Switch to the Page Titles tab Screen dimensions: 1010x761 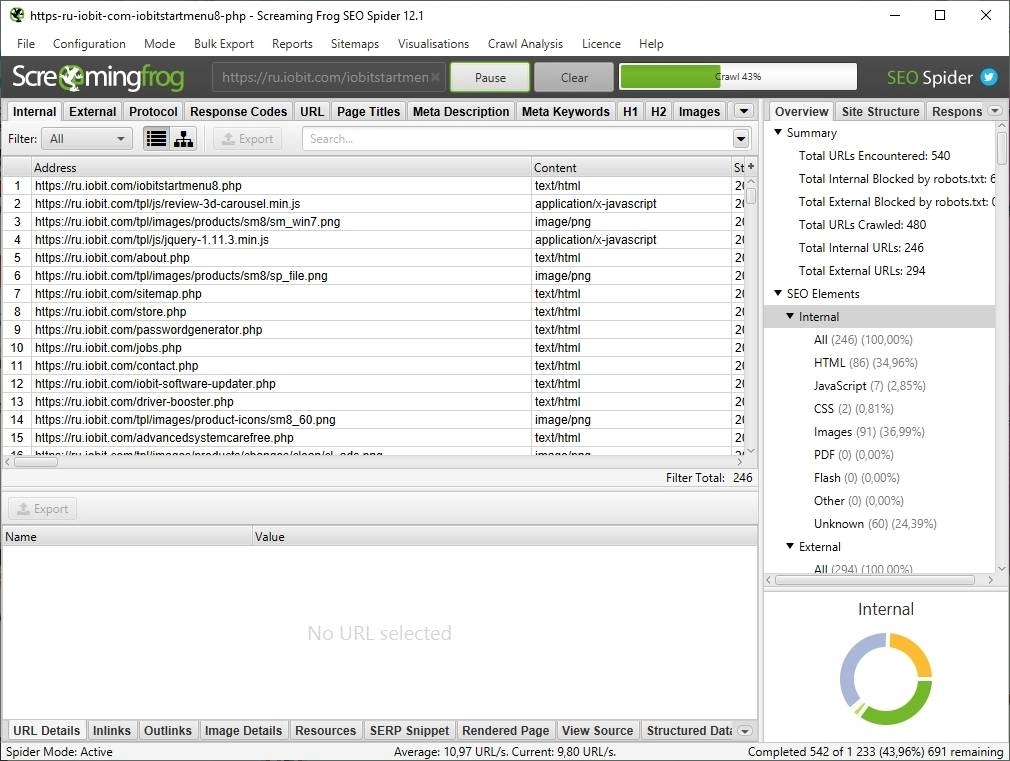point(368,111)
